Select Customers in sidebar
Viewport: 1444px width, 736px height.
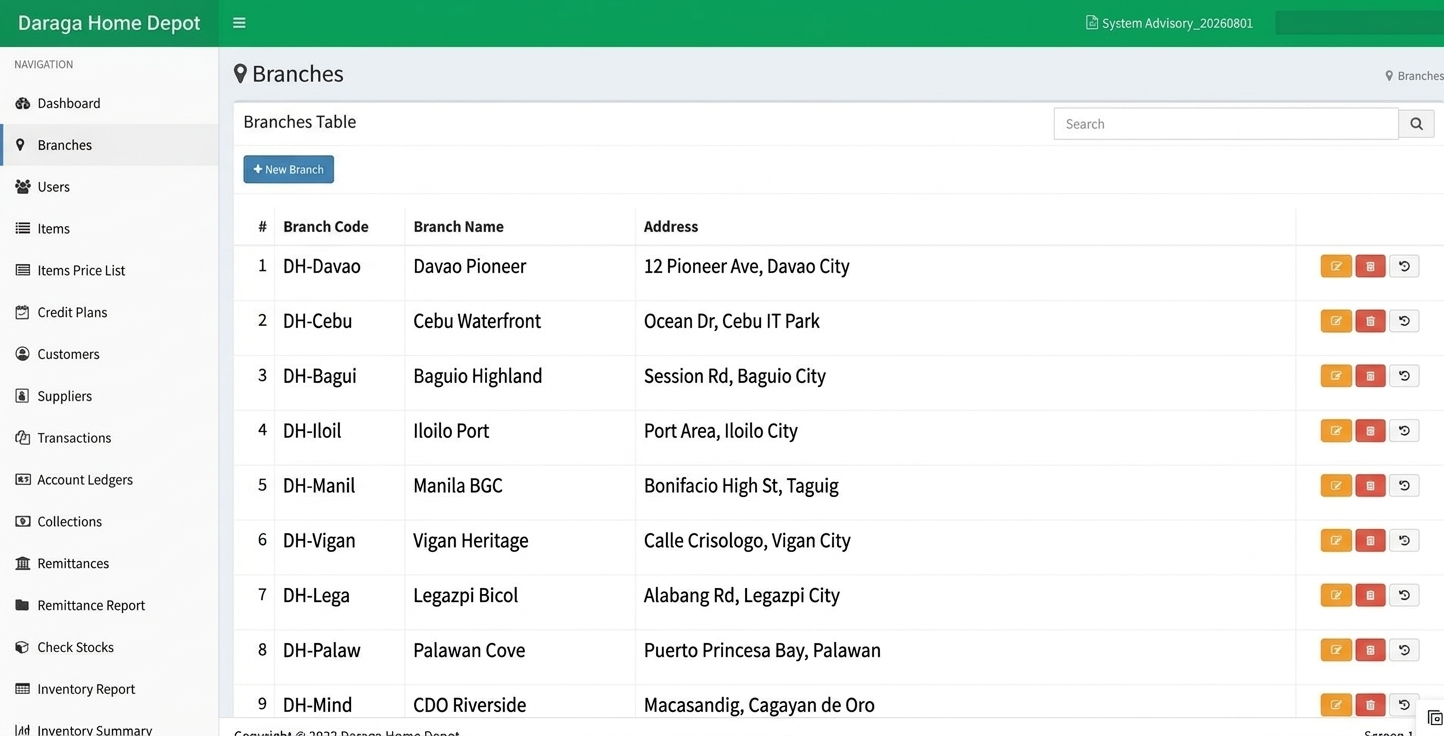coord(109,354)
